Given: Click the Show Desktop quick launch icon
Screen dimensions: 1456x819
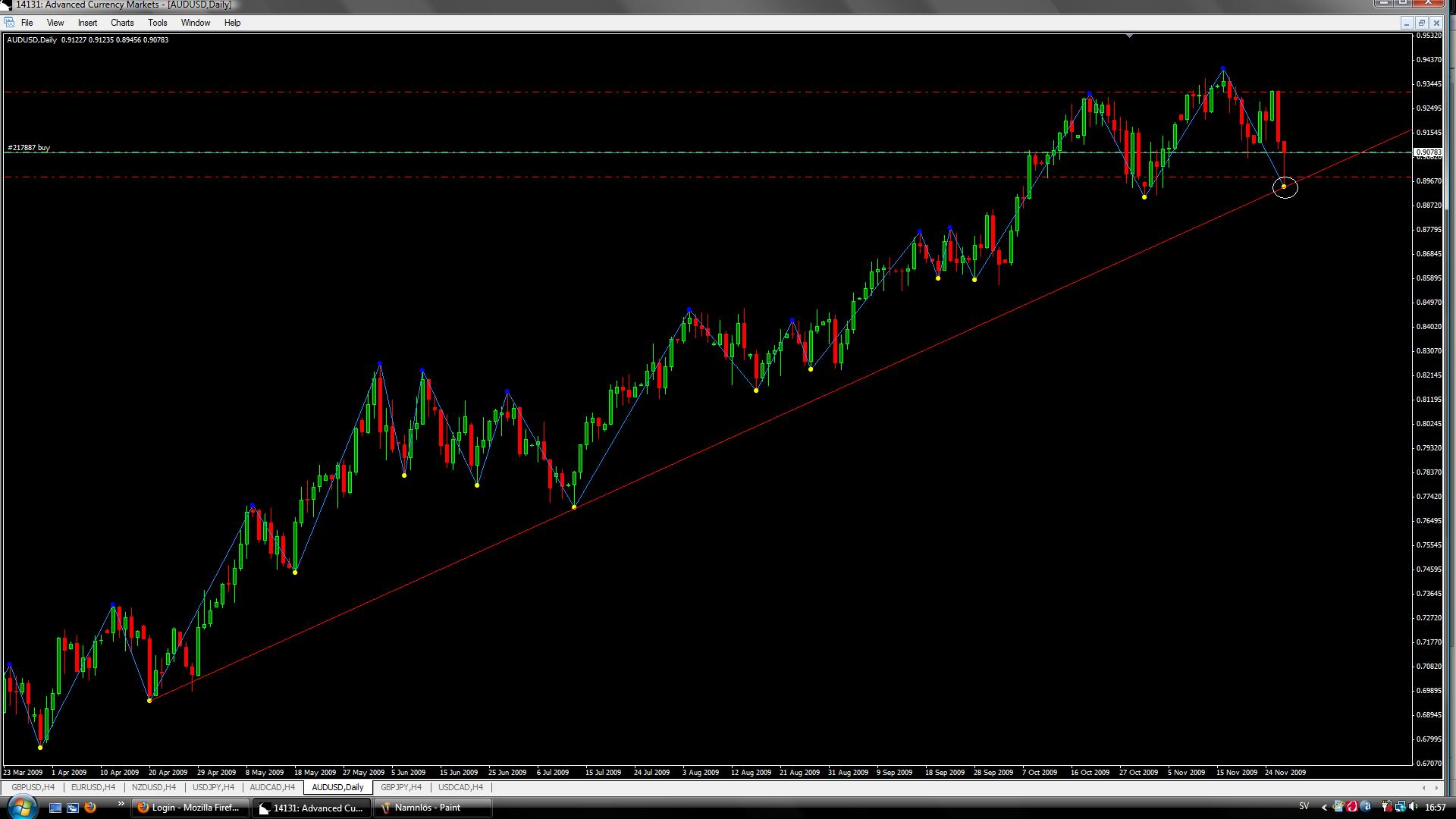Looking at the screenshot, I should click(54, 808).
